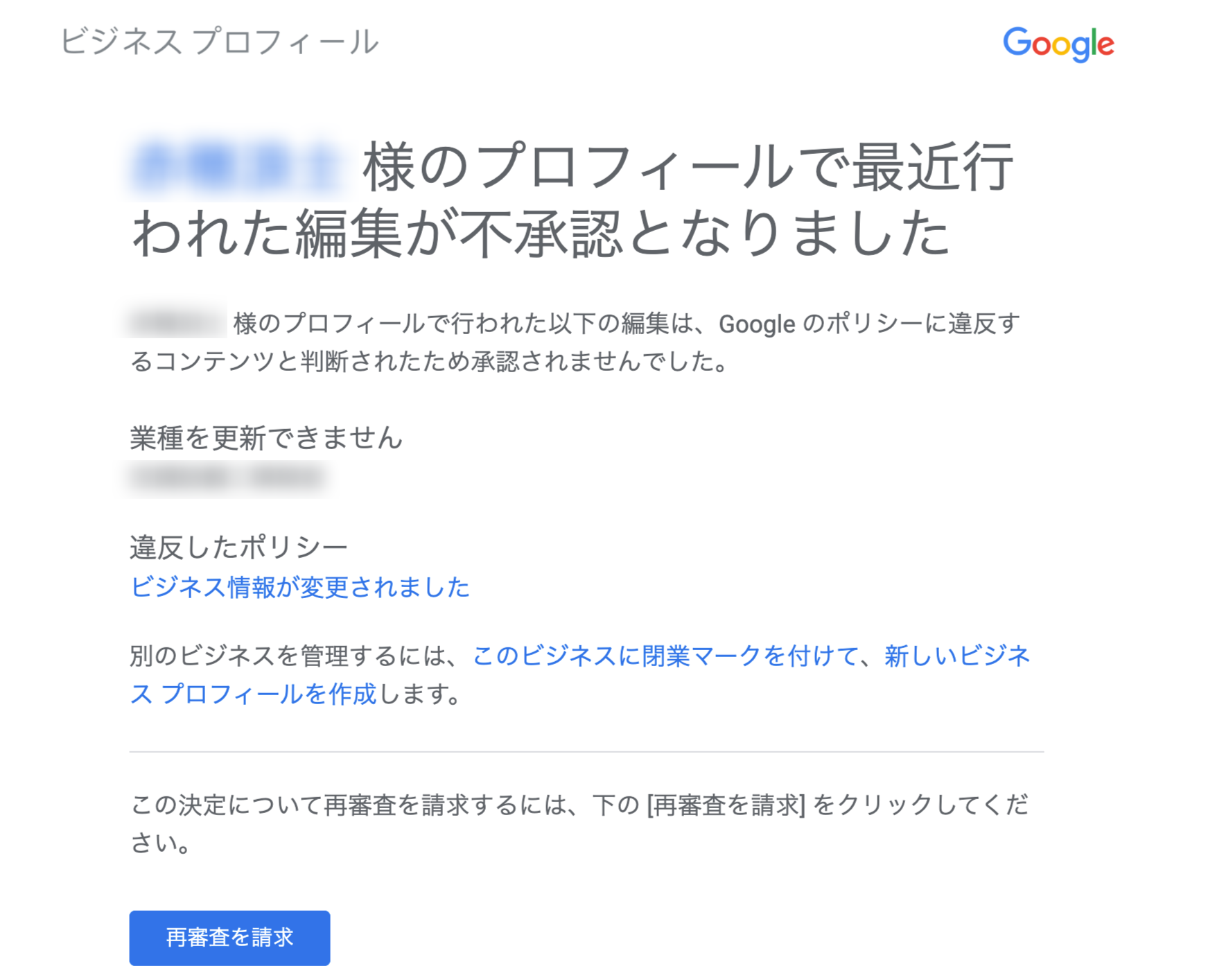The image size is (1224, 980).
Task: Open the 新しいビジネス プロフィールを作成 link
Action: [x=581, y=674]
